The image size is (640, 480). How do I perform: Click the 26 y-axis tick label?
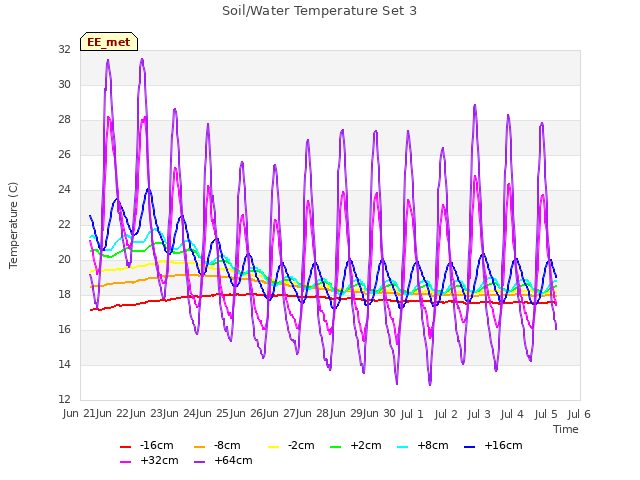(64, 155)
